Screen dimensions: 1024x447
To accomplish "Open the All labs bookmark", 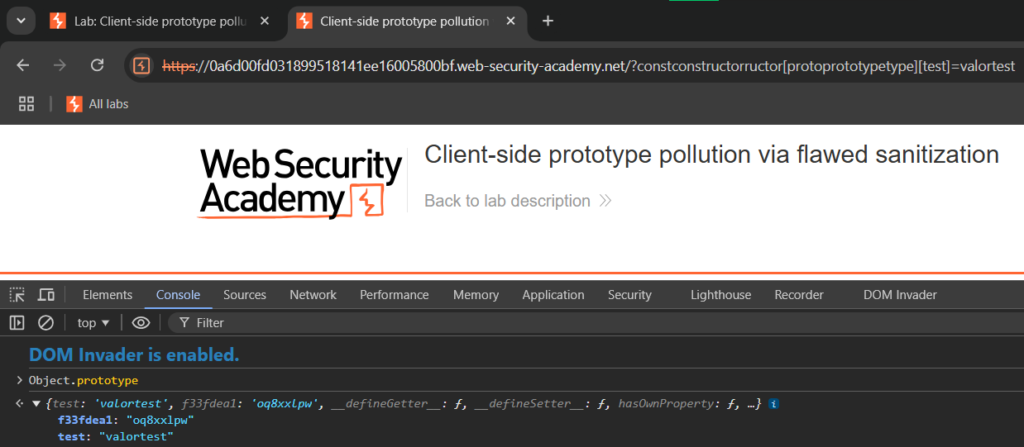I will tap(97, 103).
